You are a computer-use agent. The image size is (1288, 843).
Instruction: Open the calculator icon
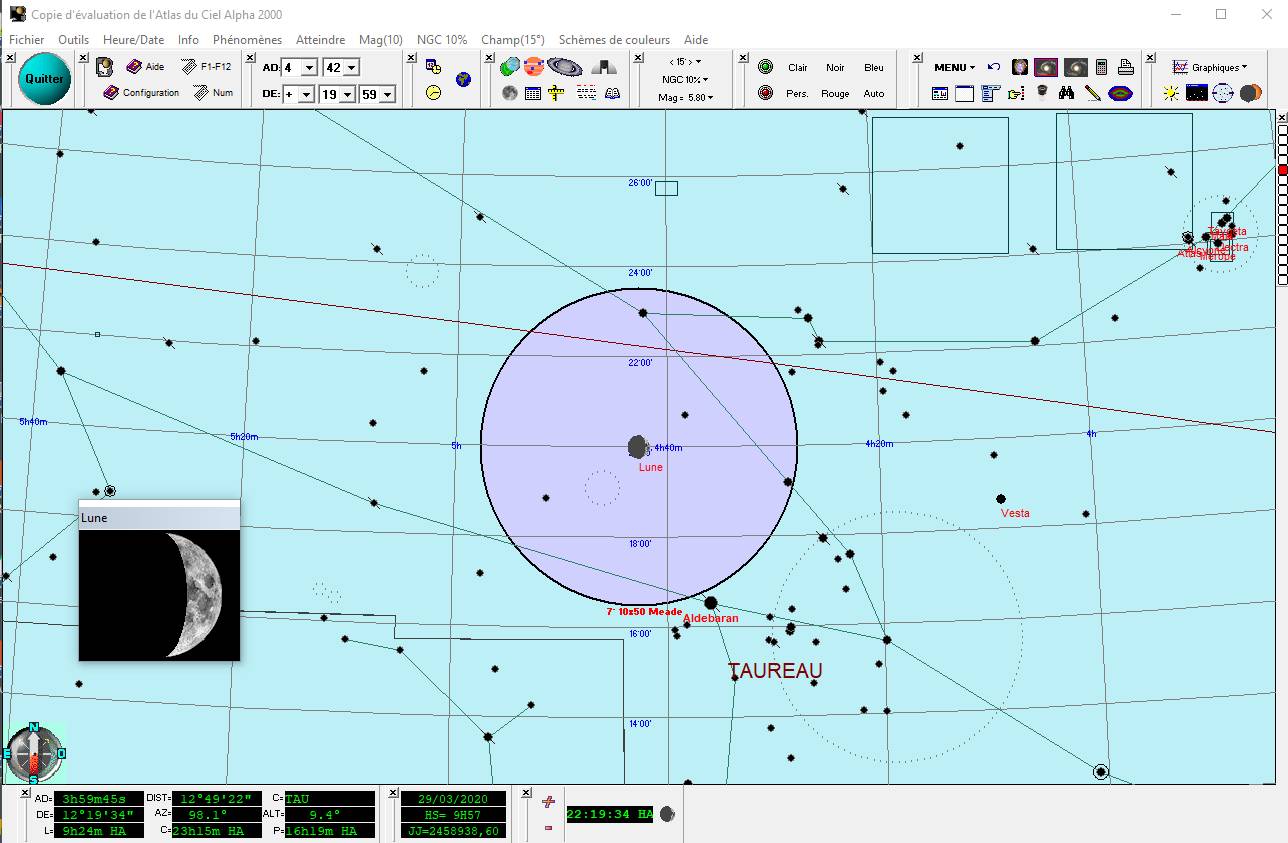coord(1101,67)
